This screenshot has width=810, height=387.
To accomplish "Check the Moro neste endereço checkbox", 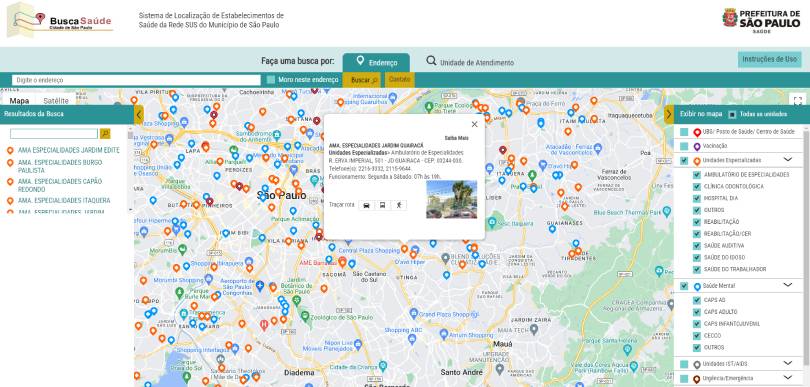I will 271,80.
